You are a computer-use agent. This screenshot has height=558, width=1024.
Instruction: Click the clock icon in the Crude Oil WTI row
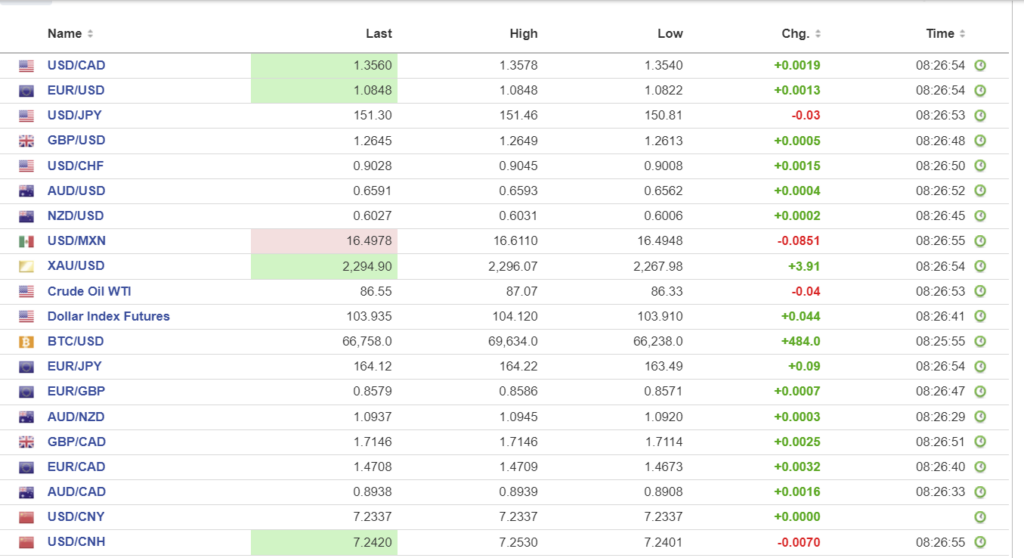980,292
